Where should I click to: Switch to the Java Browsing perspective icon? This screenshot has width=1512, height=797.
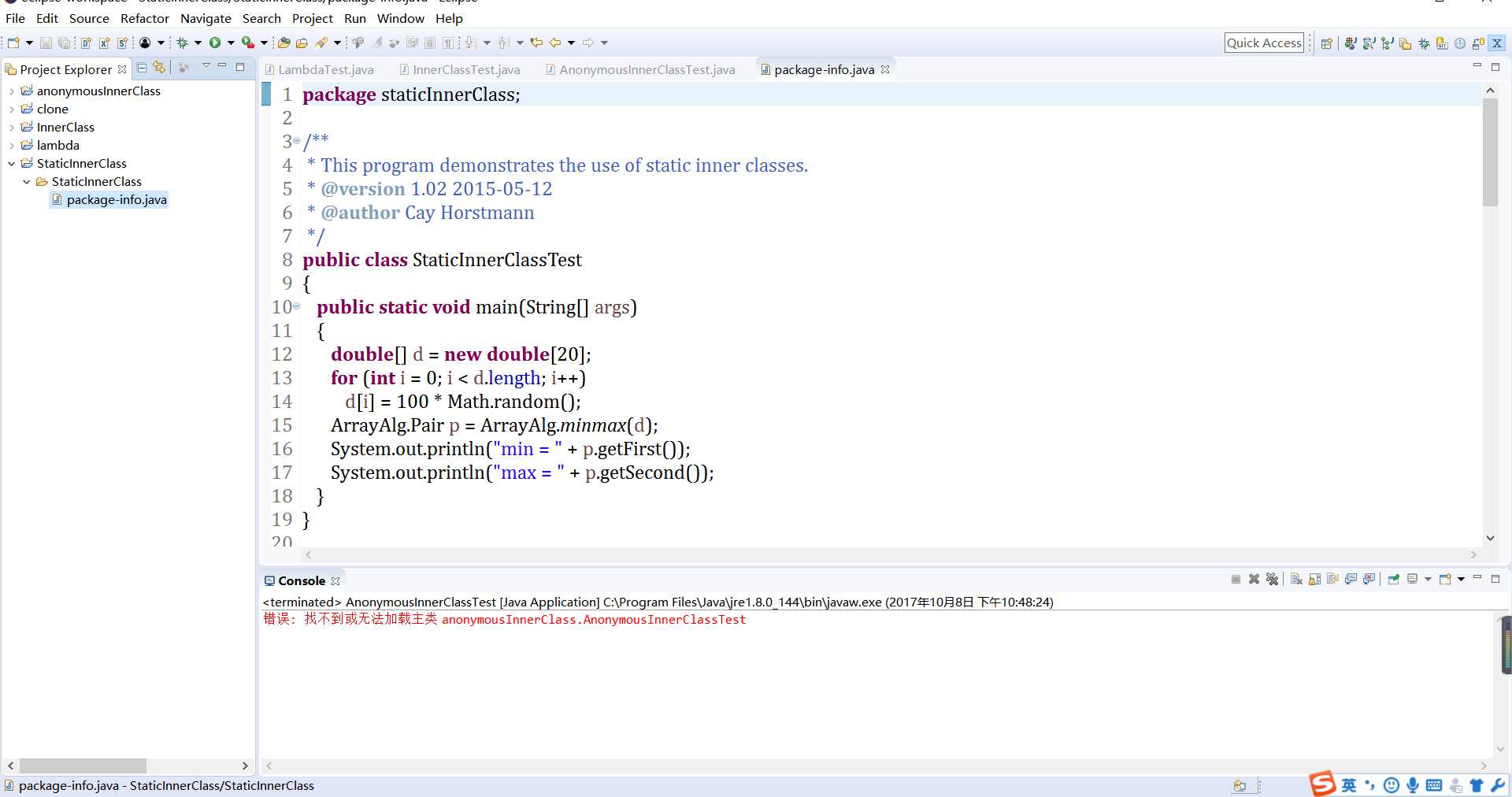[1369, 43]
